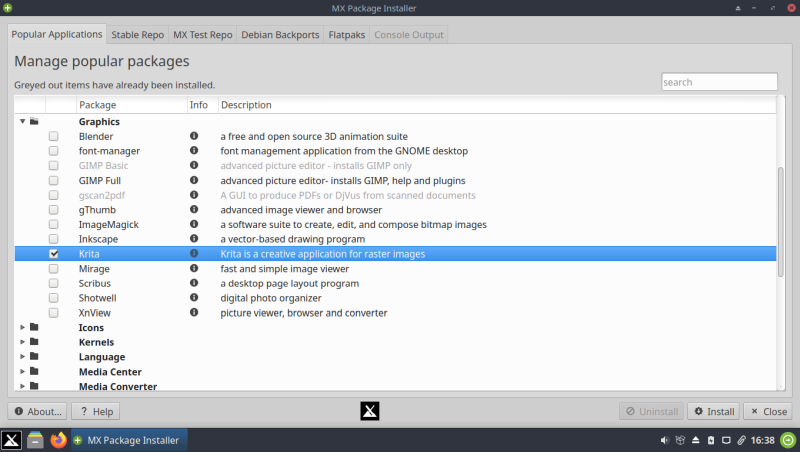Launch the file manager from taskbar
The width and height of the screenshot is (800, 452).
(x=35, y=440)
